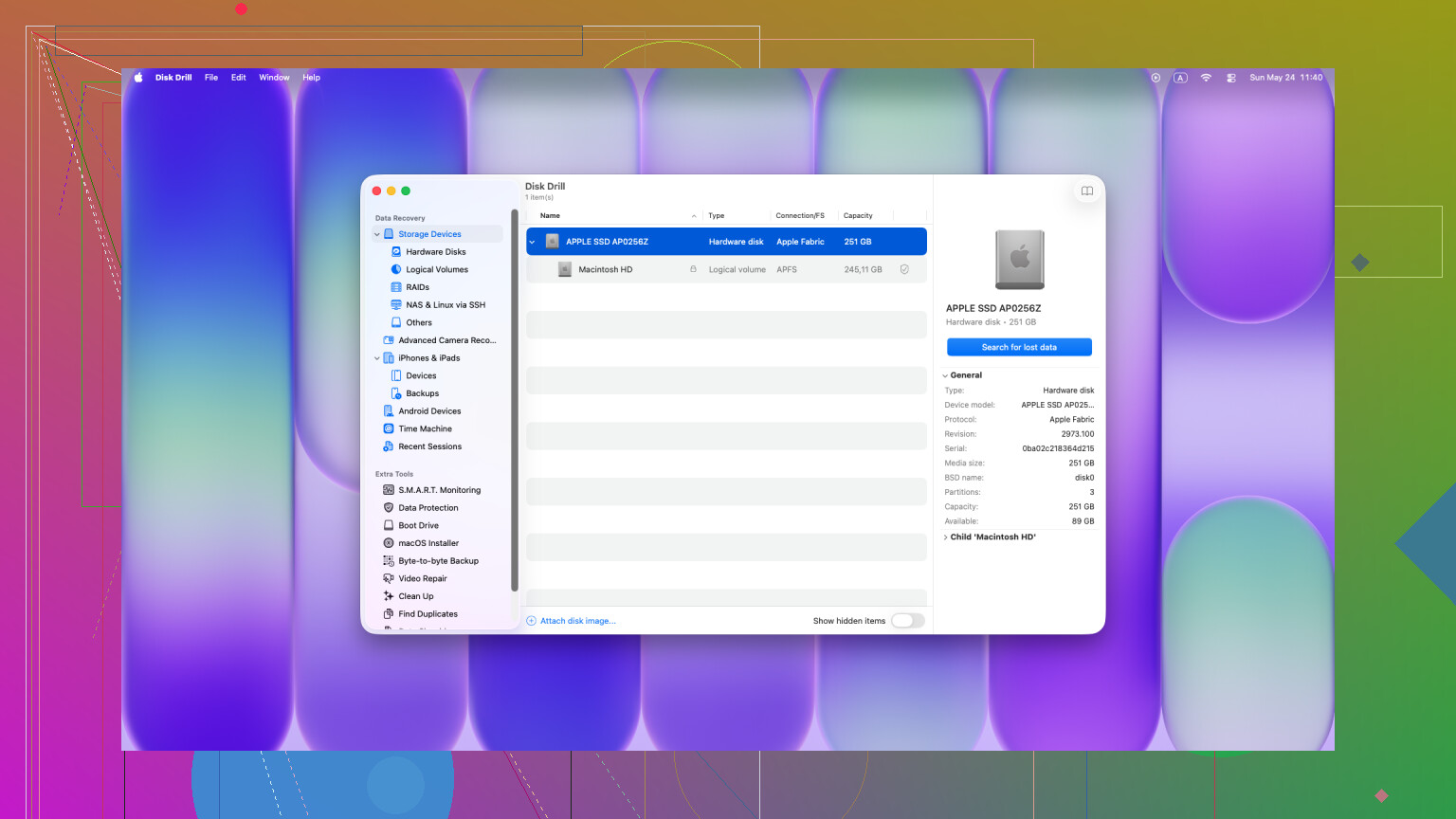The image size is (1456, 819).
Task: Click the shield icon on Macintosh HD row
Action: pyautogui.click(x=904, y=269)
